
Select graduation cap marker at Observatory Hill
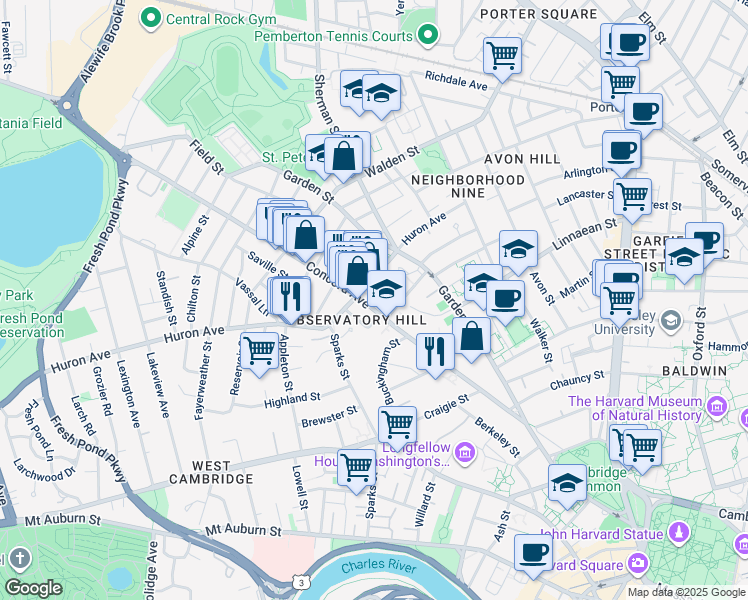386,290
